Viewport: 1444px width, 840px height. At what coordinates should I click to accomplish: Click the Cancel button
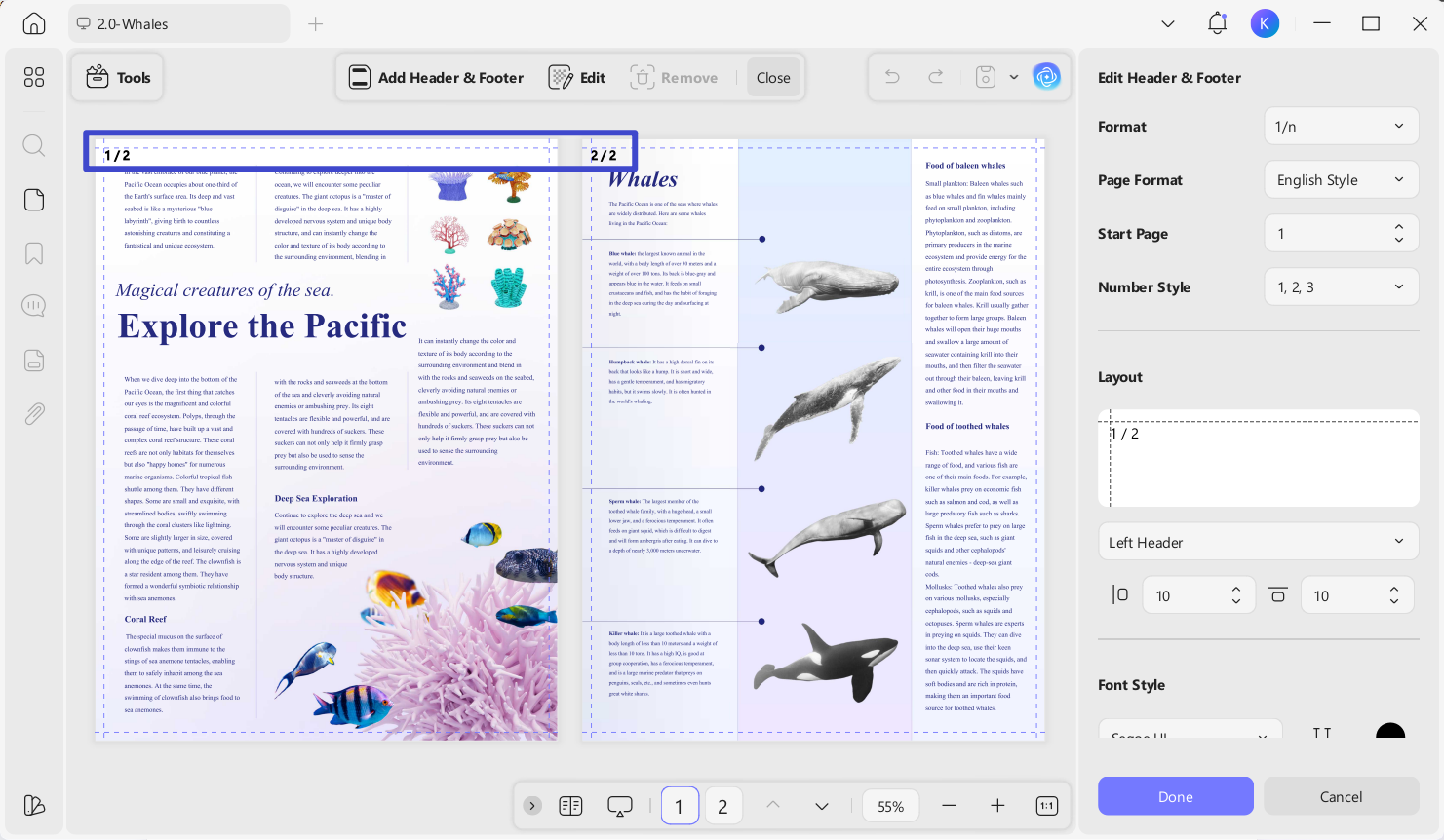pos(1341,796)
